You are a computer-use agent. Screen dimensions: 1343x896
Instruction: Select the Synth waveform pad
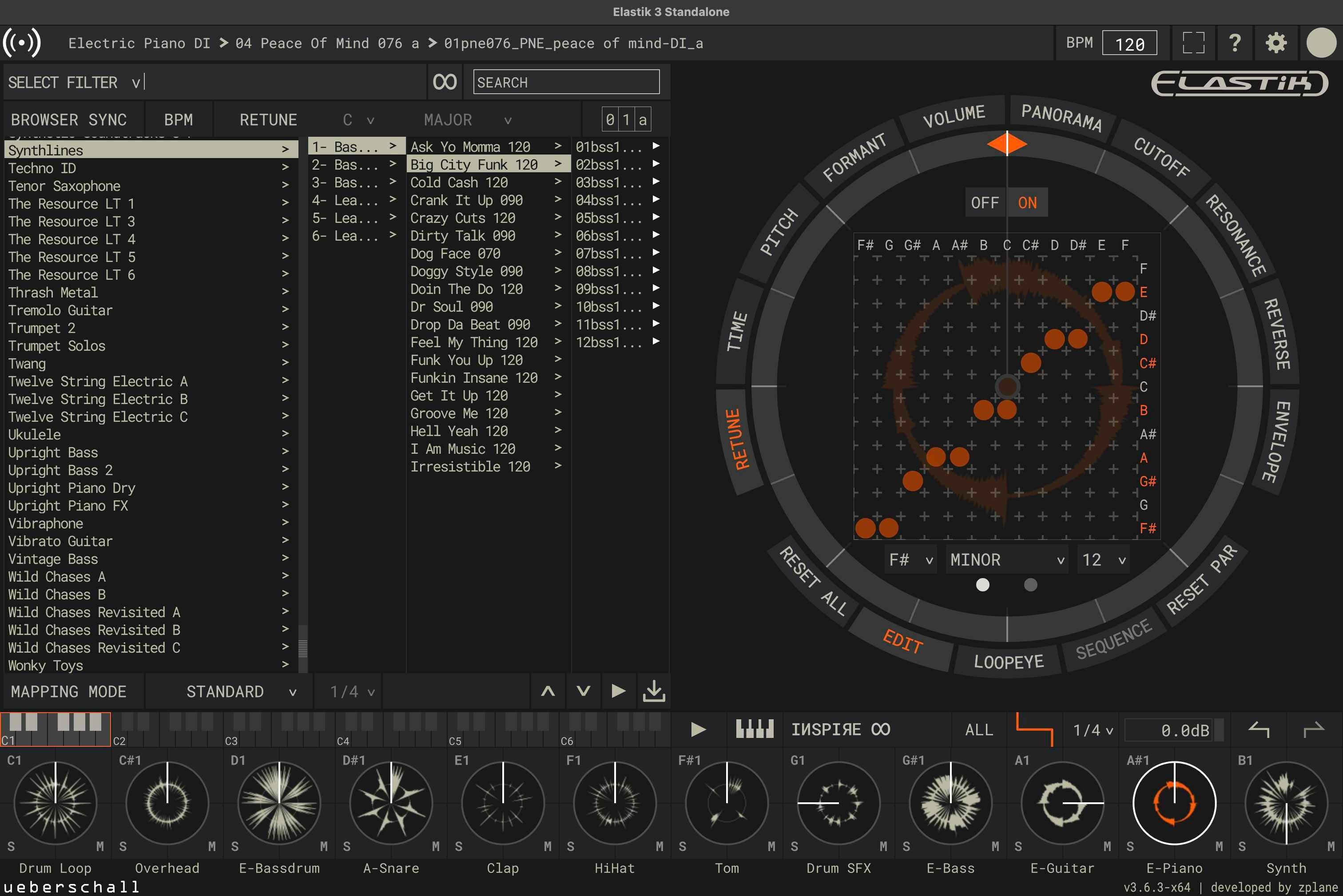1287,803
